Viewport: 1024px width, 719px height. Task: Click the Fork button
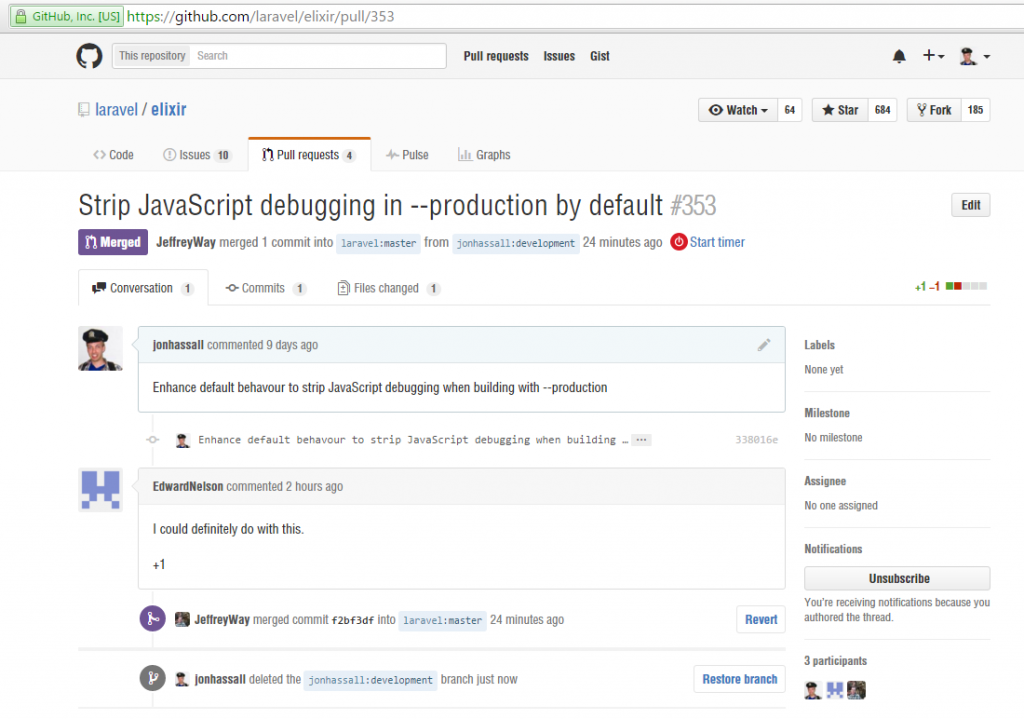tap(934, 110)
